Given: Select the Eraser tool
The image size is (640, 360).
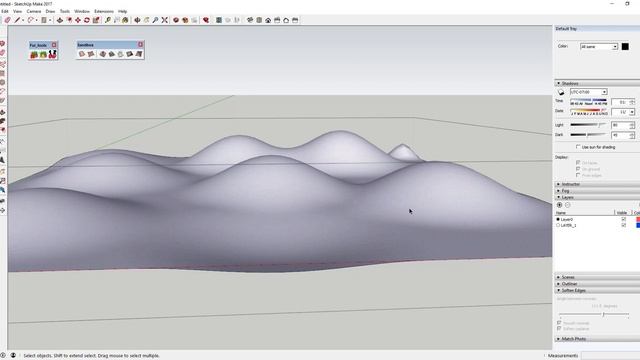Looking at the screenshot, I should point(7,20).
